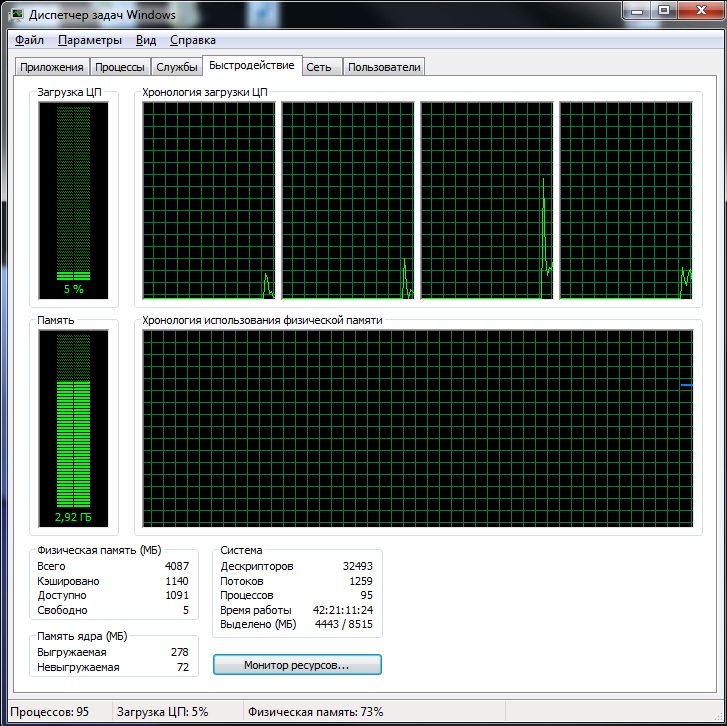
Task: Open the Справка menu
Action: [192, 40]
